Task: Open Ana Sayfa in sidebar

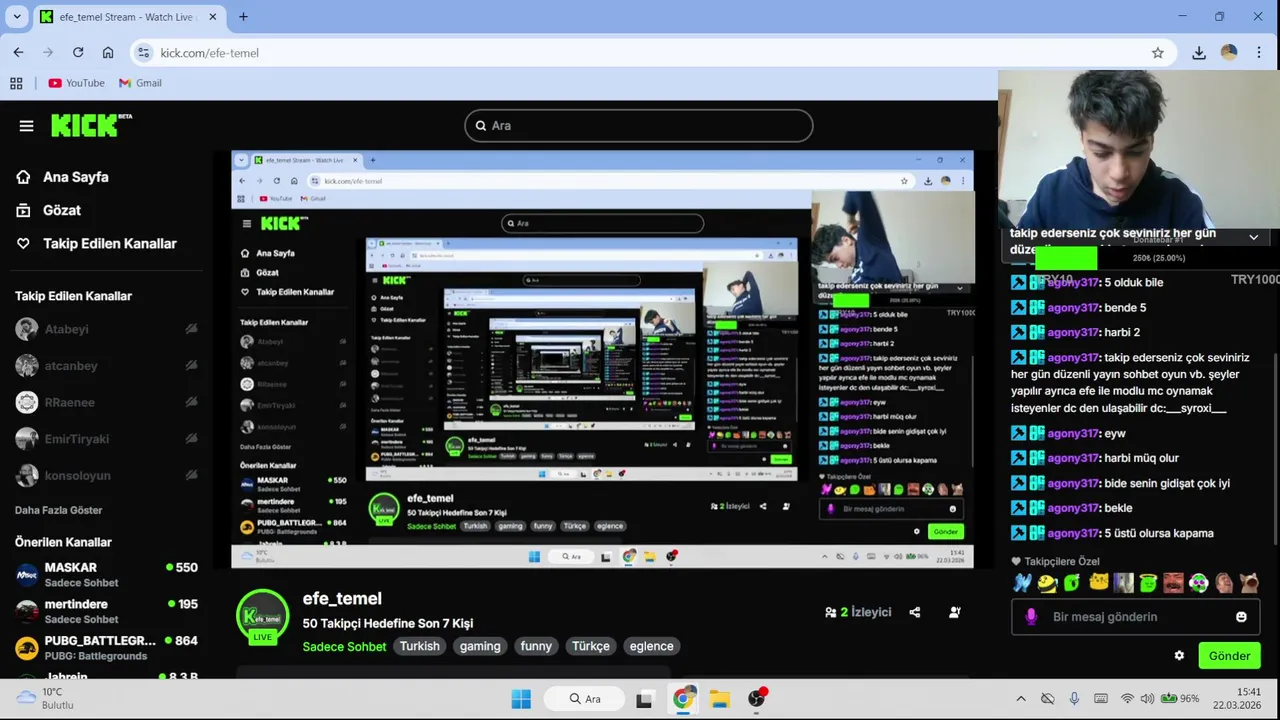Action: [x=62, y=177]
